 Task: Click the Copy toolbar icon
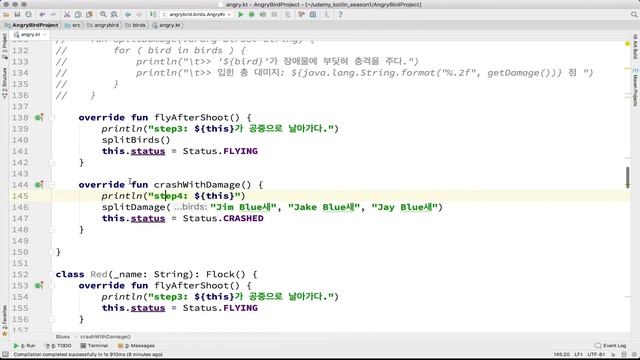pyautogui.click(x=78, y=14)
